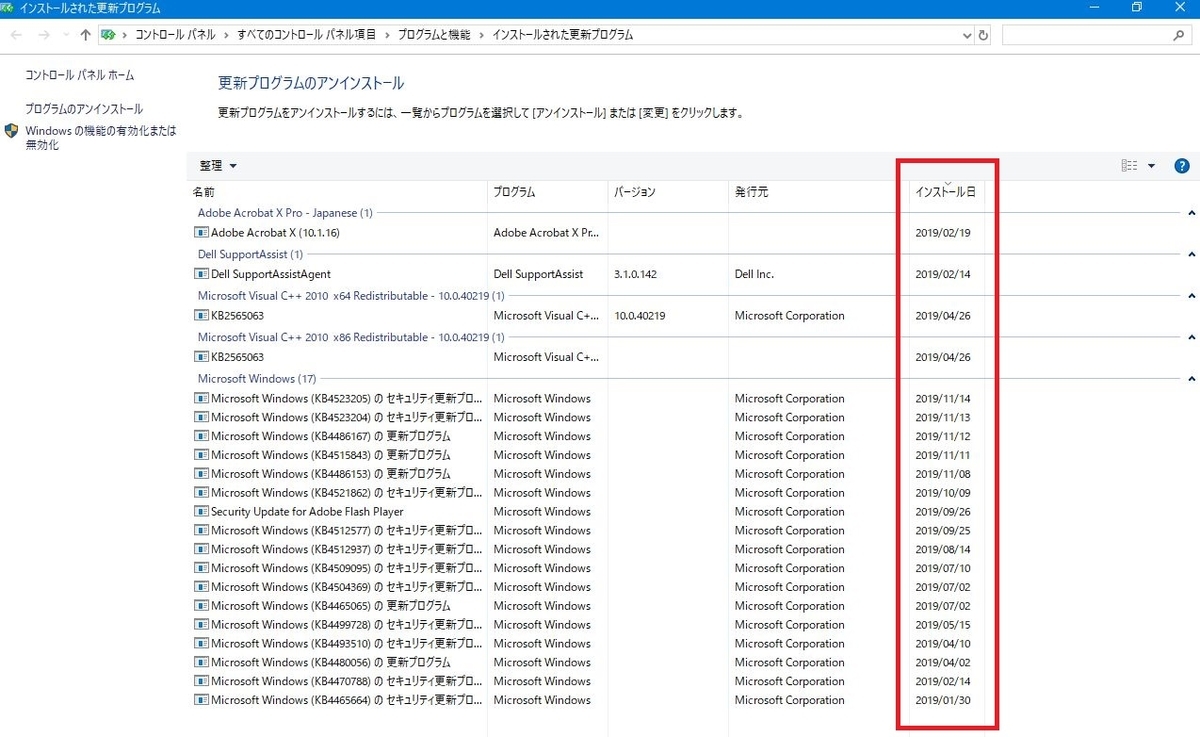The height and width of the screenshot is (737, 1200).
Task: Click the forward navigation arrow
Action: (44, 35)
